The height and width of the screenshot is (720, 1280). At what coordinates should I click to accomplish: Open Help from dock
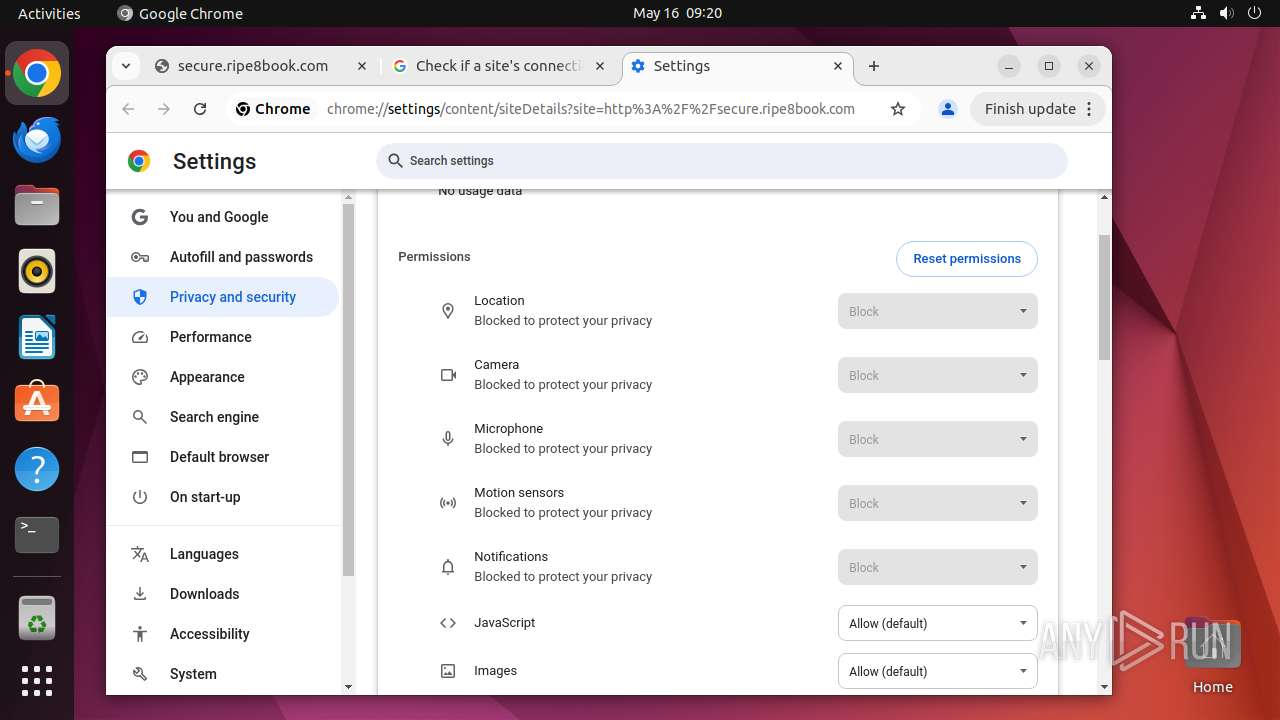tap(37, 469)
